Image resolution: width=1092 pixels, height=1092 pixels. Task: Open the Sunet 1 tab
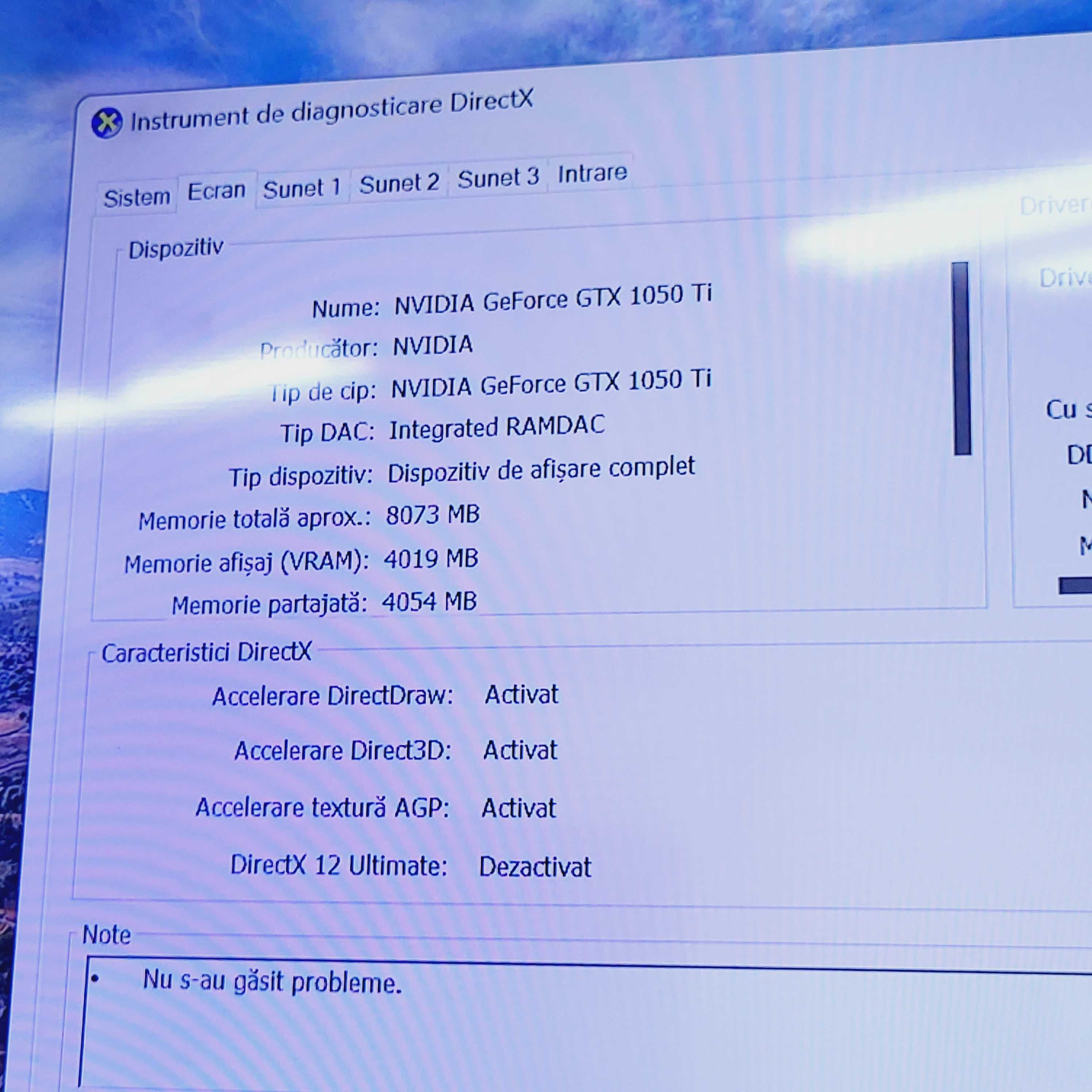click(303, 188)
